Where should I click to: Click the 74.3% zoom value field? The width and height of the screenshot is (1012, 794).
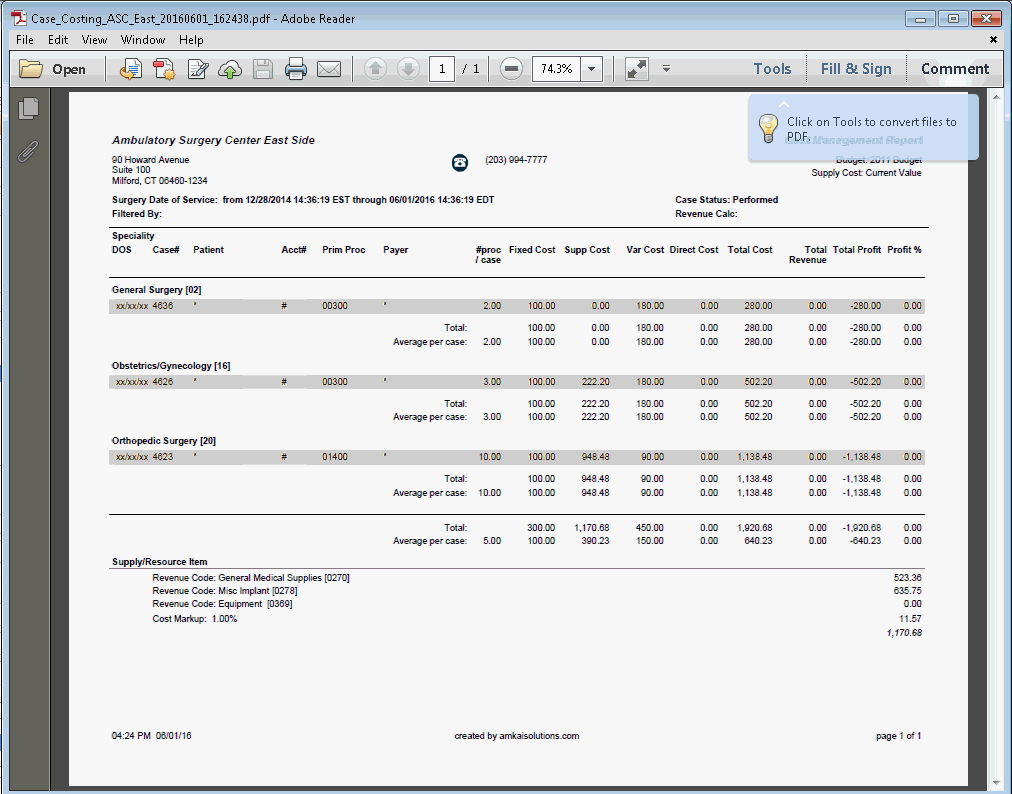(x=556, y=68)
